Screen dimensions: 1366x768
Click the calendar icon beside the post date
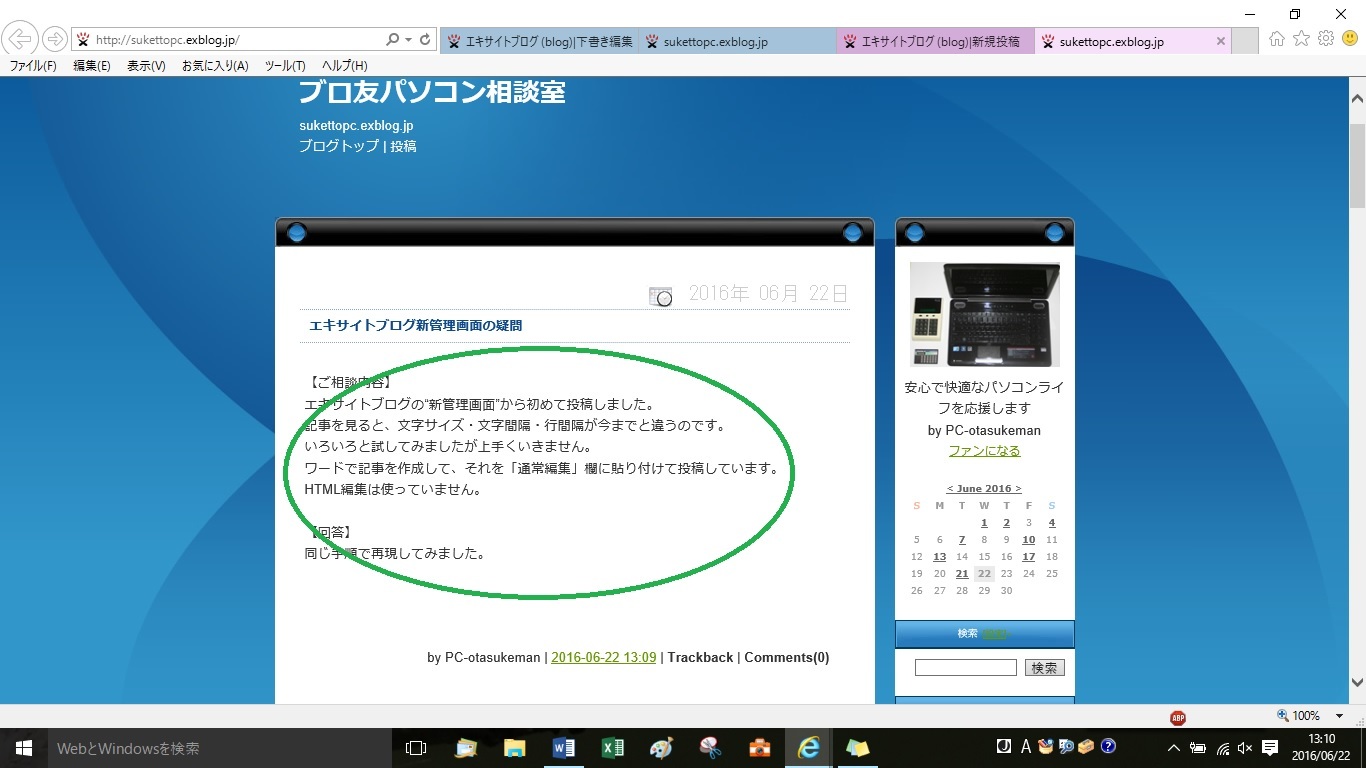pyautogui.click(x=660, y=296)
